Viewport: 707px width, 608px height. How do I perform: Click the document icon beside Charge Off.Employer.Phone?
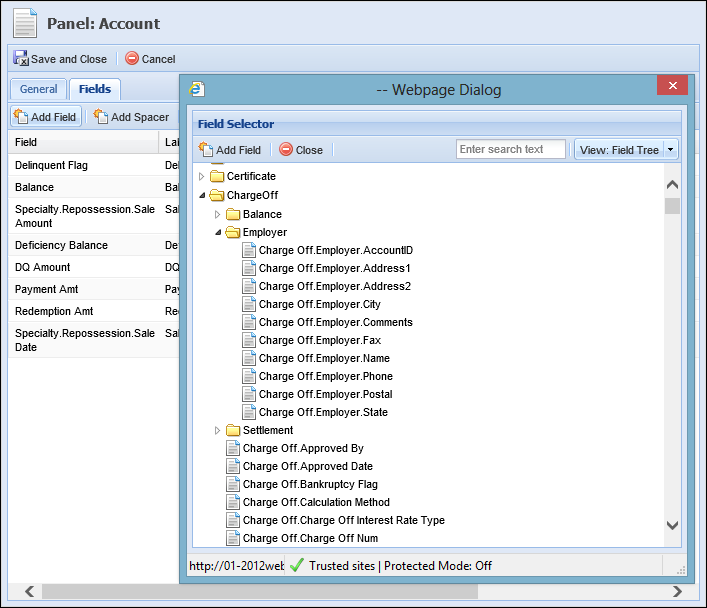(x=249, y=376)
